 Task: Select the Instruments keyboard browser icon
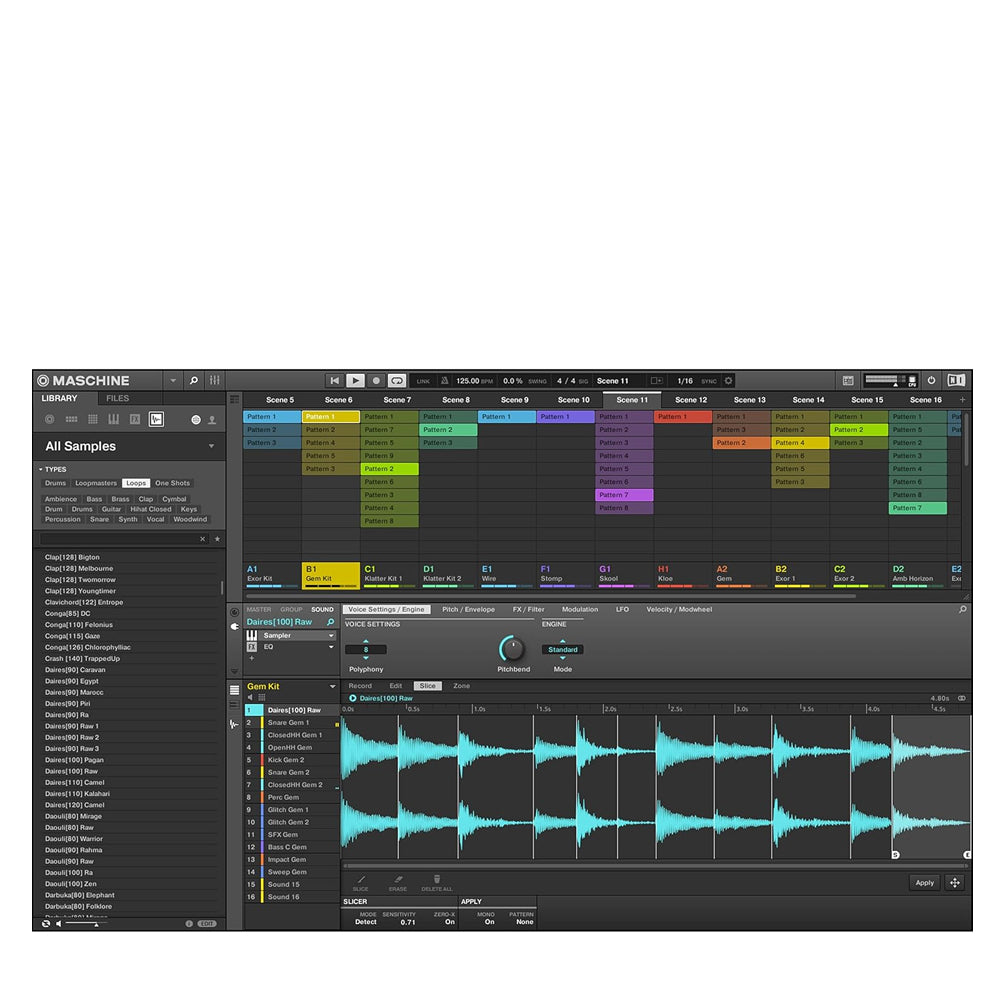(114, 419)
